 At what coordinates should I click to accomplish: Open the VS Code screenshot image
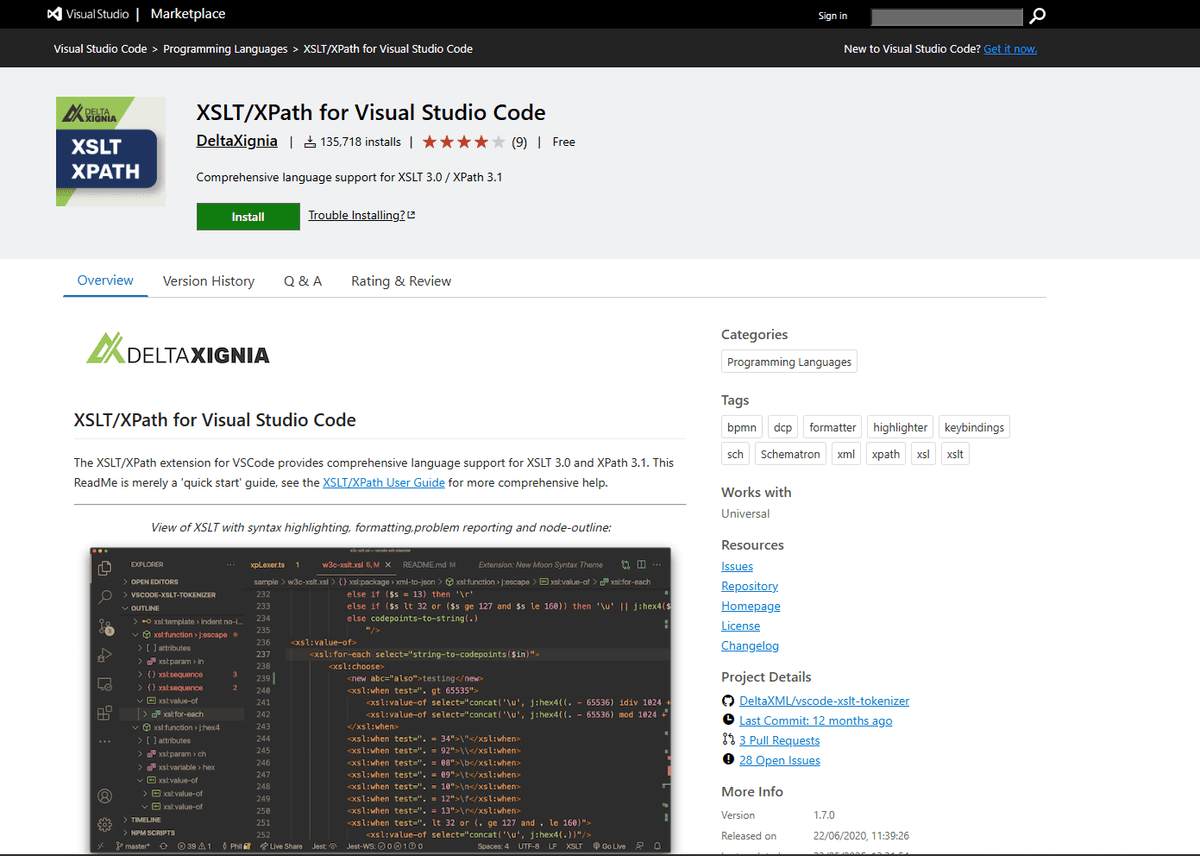point(380,699)
